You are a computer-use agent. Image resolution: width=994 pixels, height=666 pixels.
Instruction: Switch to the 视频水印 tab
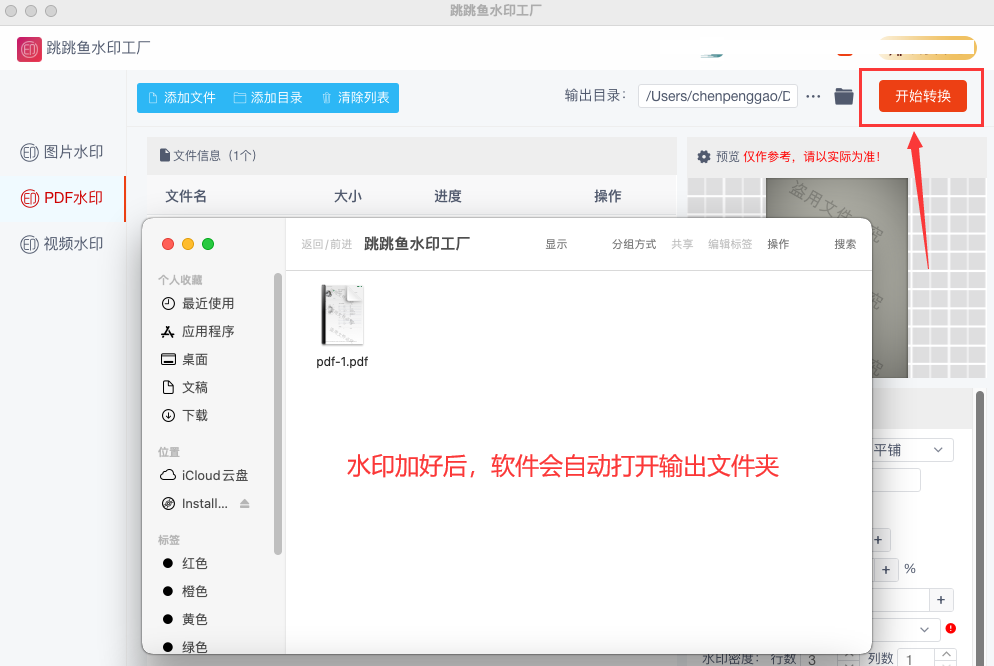pos(62,244)
